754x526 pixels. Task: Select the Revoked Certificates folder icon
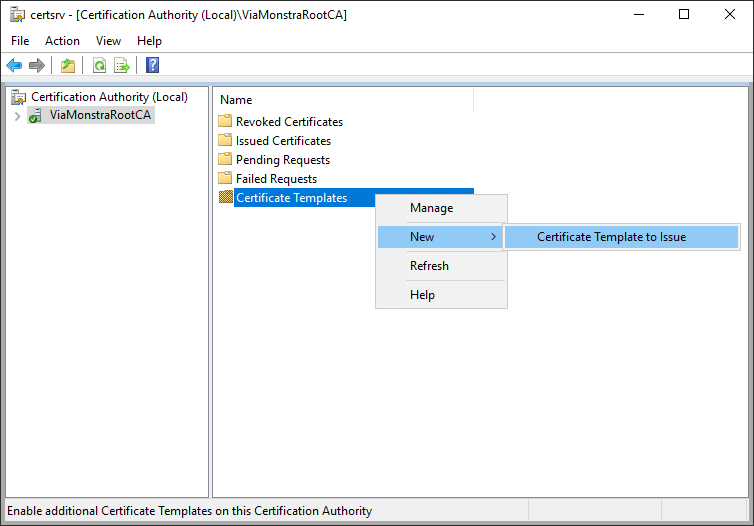[225, 122]
